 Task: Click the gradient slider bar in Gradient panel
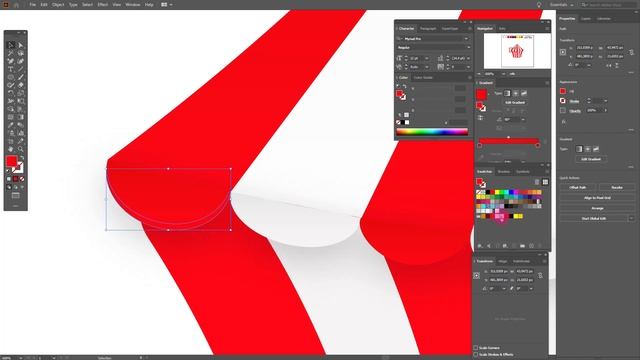[509, 141]
